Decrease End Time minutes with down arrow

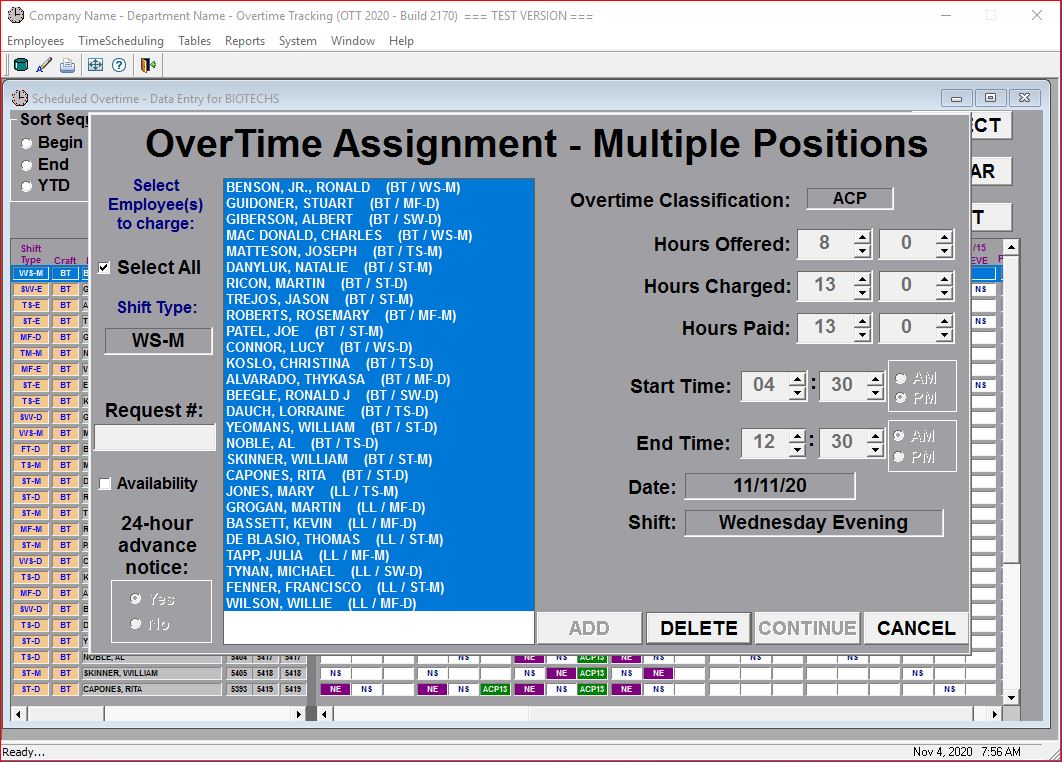[875, 450]
